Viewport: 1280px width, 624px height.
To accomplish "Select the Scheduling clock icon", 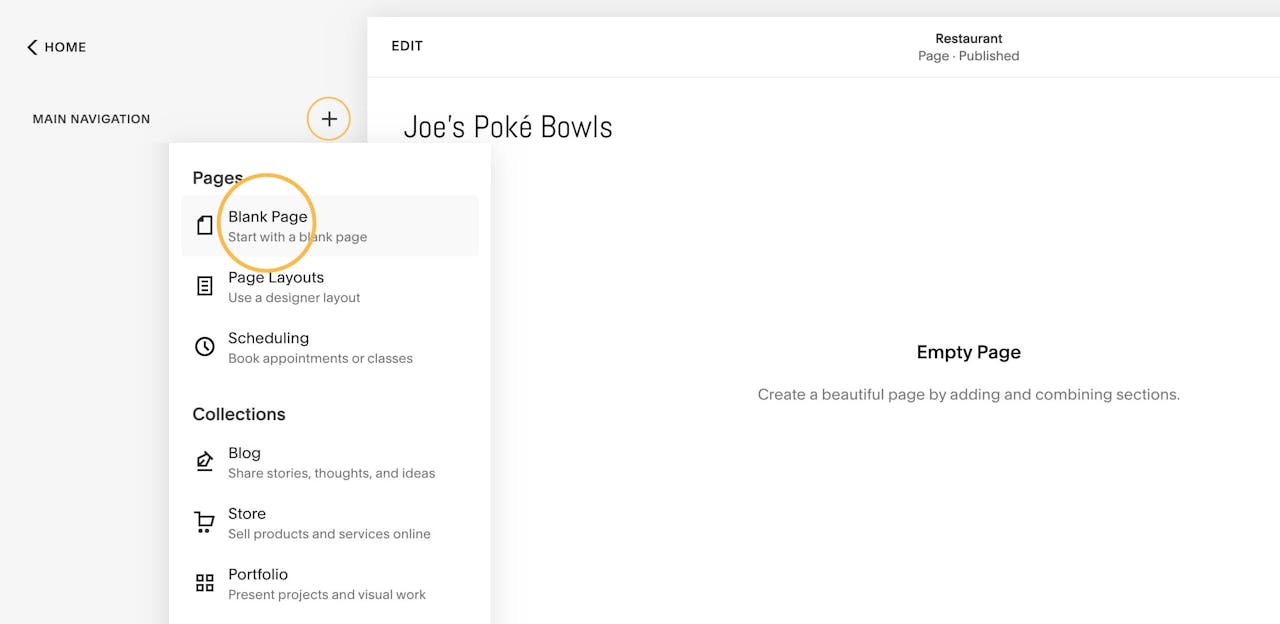I will click(x=205, y=347).
